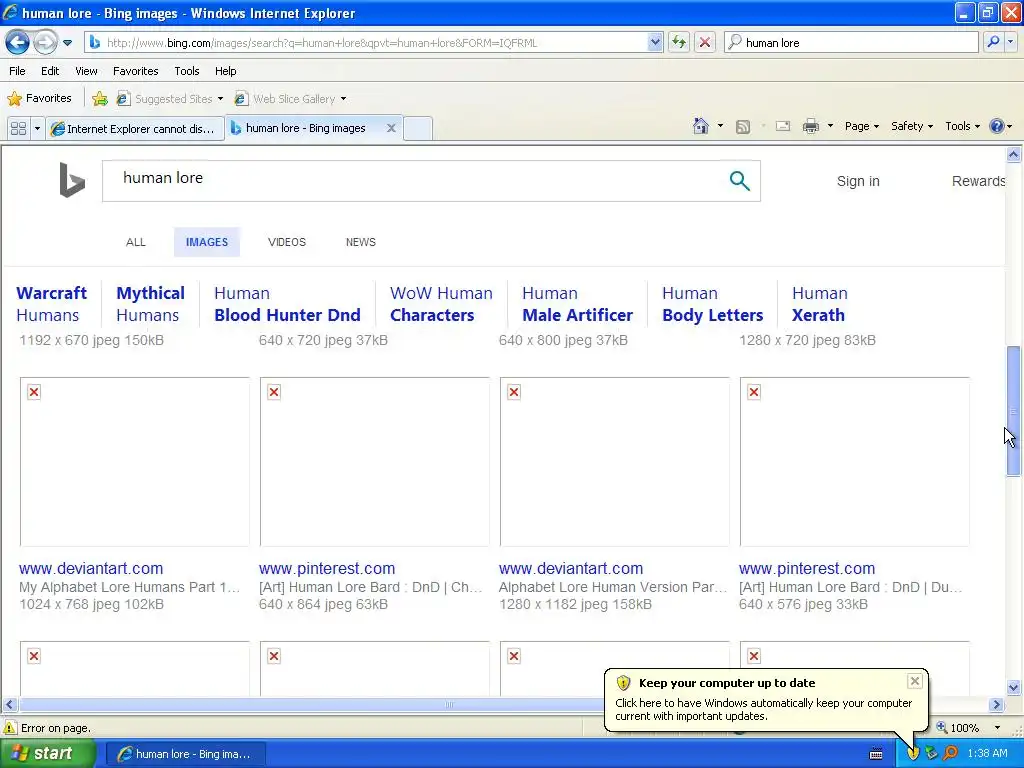Screen dimensions: 1024x768
Task: Switch to Internet Explorer cannot display tab
Action: 135,128
